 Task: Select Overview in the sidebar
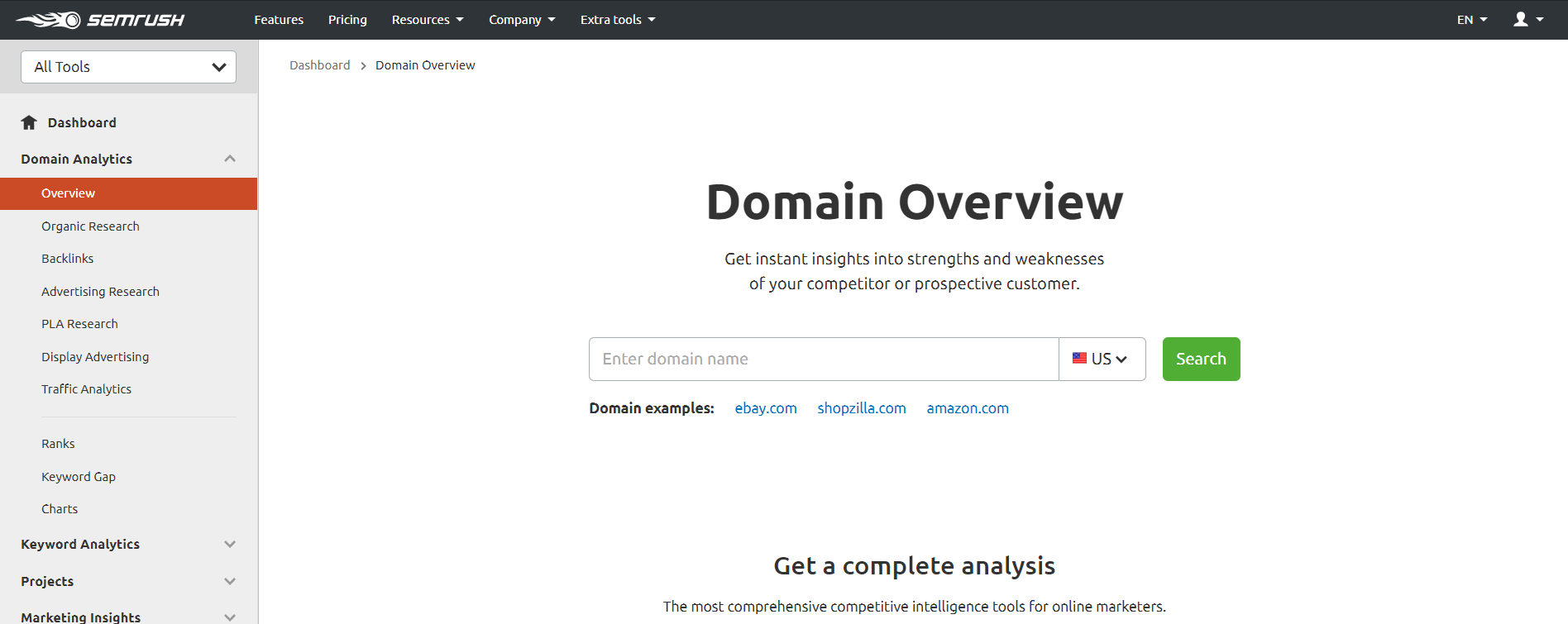pyautogui.click(x=128, y=193)
